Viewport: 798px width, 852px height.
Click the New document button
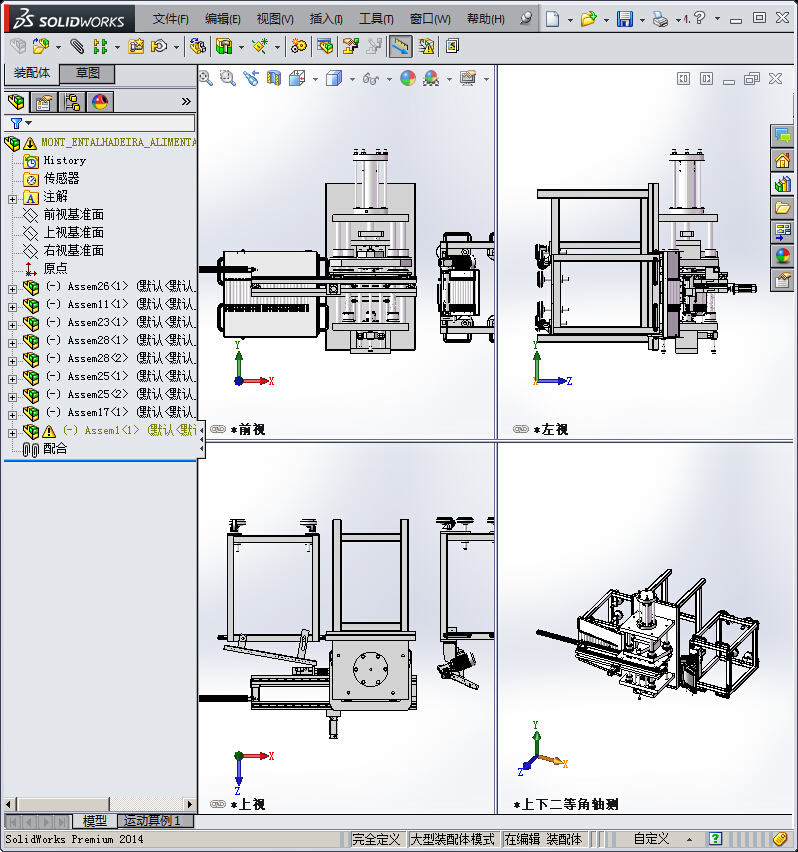pyautogui.click(x=552, y=20)
